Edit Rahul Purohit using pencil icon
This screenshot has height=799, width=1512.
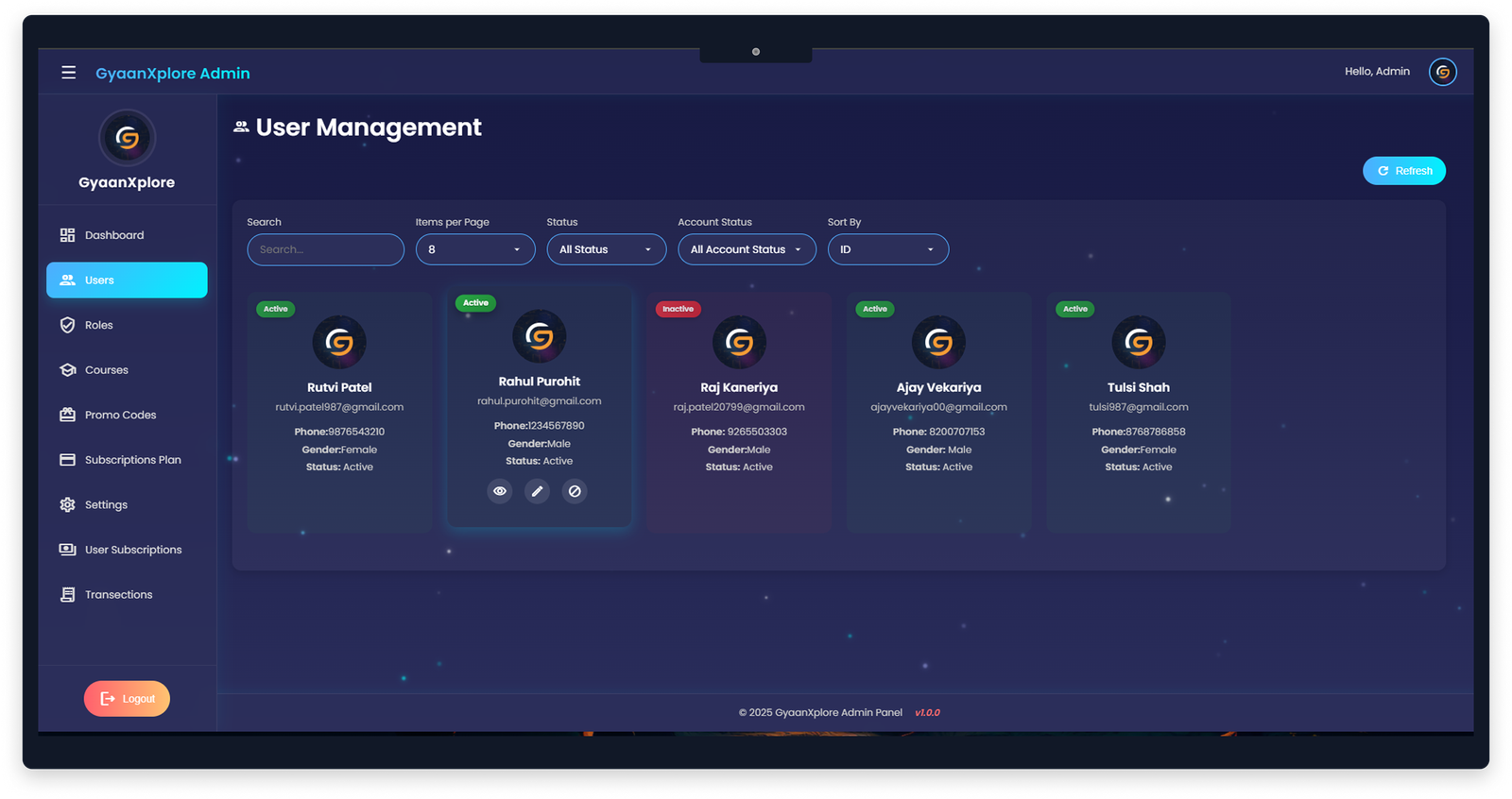[537, 491]
